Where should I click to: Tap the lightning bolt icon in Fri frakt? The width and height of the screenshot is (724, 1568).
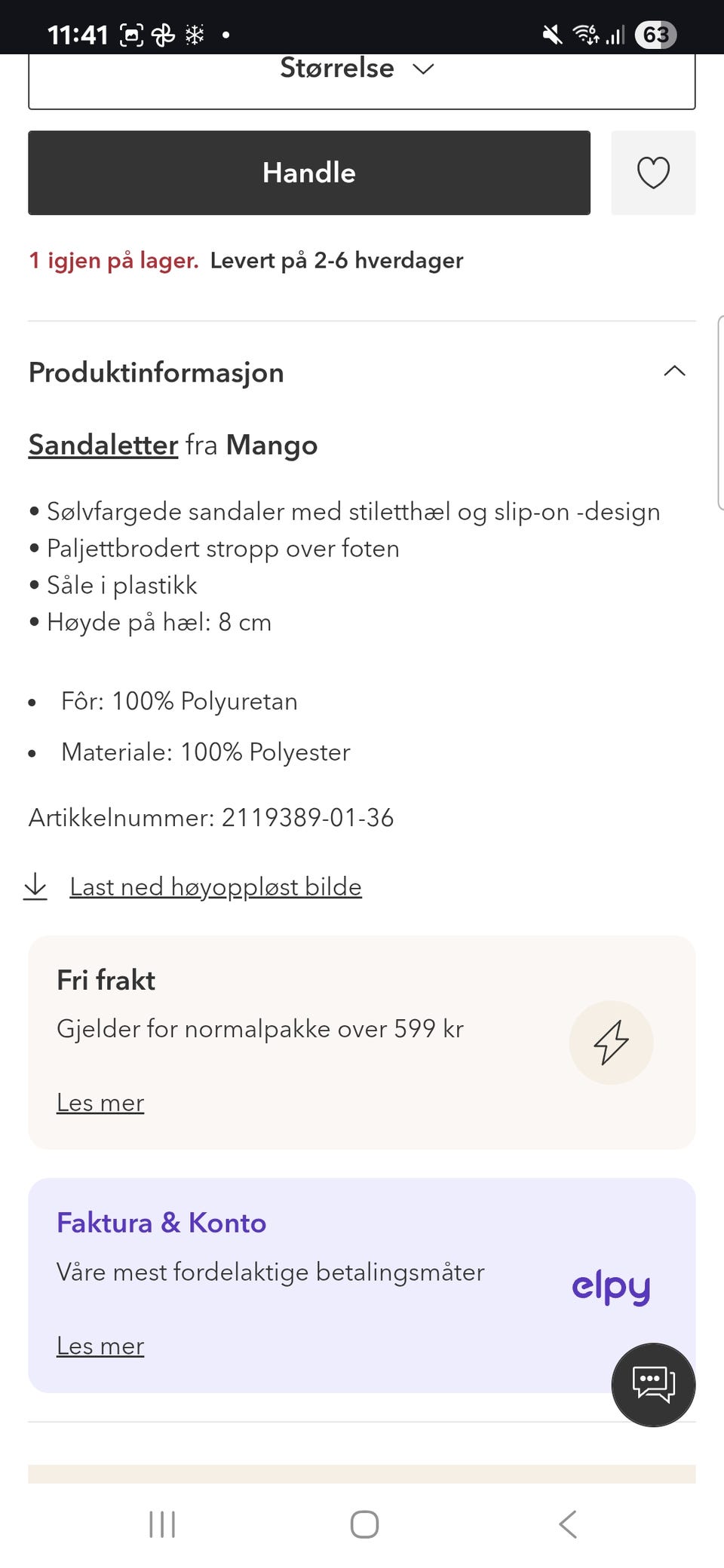tap(611, 1043)
